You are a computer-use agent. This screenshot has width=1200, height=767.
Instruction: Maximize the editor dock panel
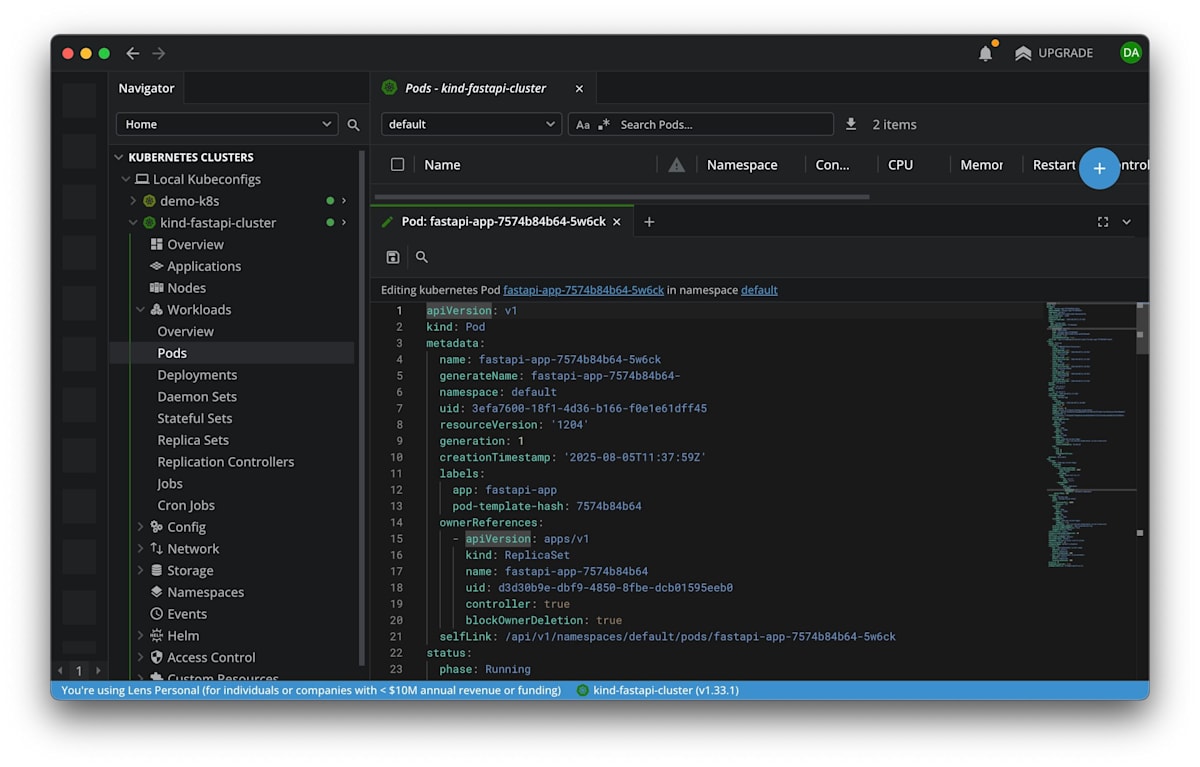(1103, 222)
